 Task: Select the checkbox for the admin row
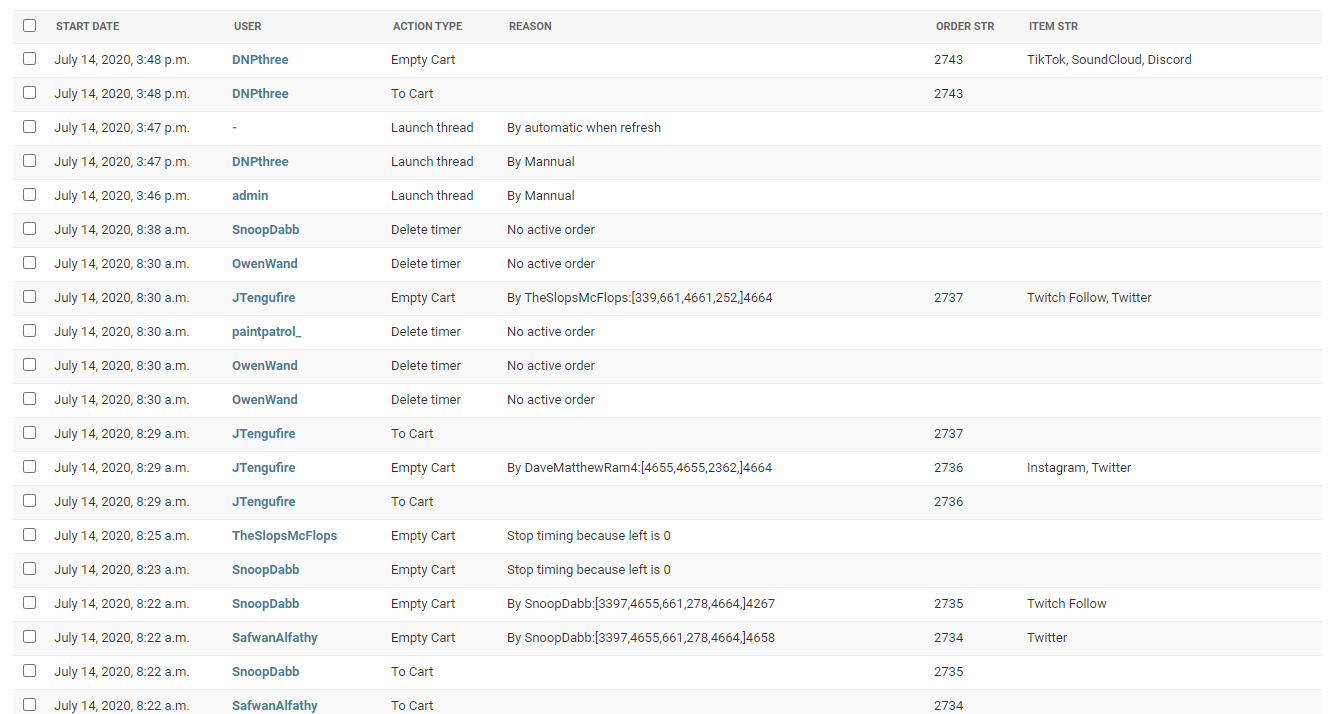[x=29, y=195]
